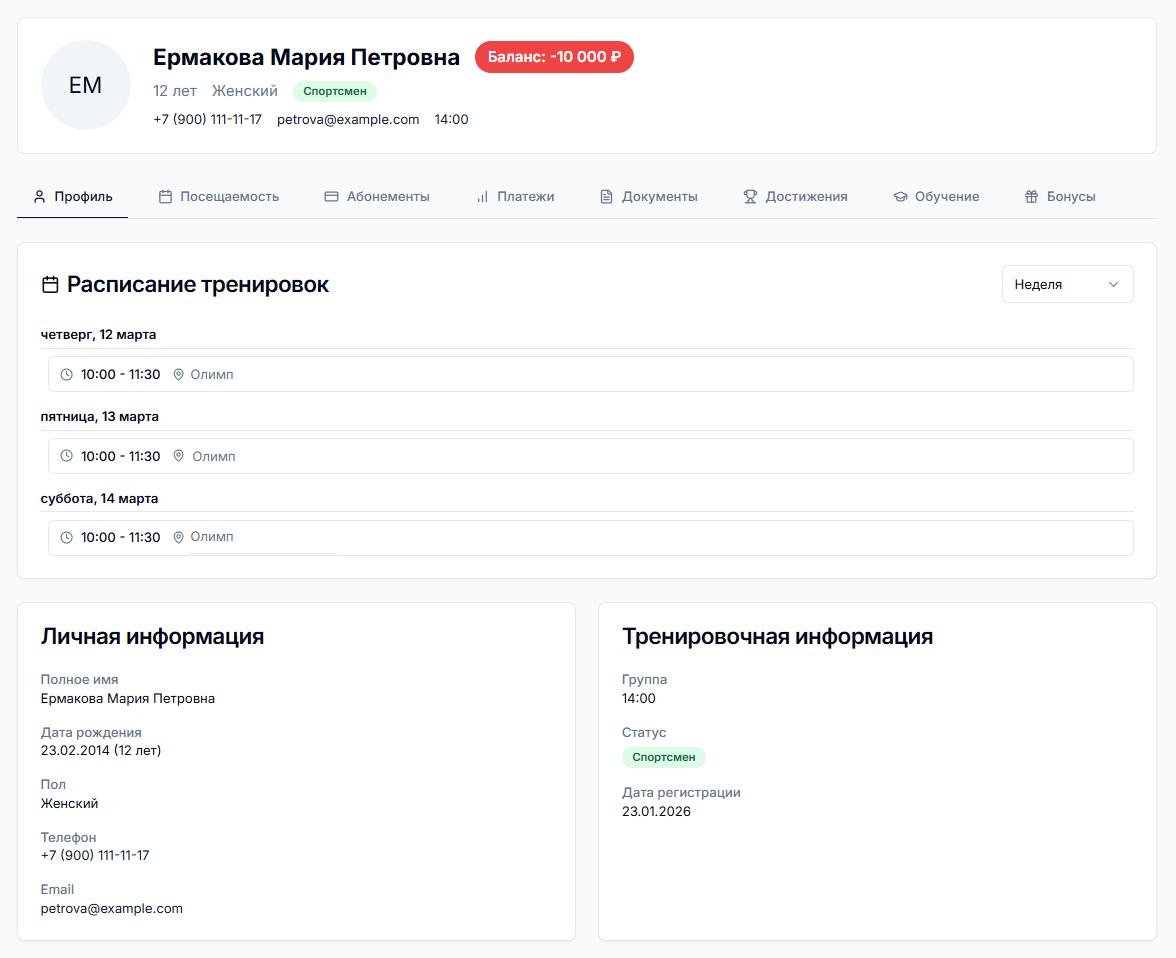This screenshot has width=1176, height=958.
Task: Open the Friday 13 марта training slot
Action: [x=590, y=456]
